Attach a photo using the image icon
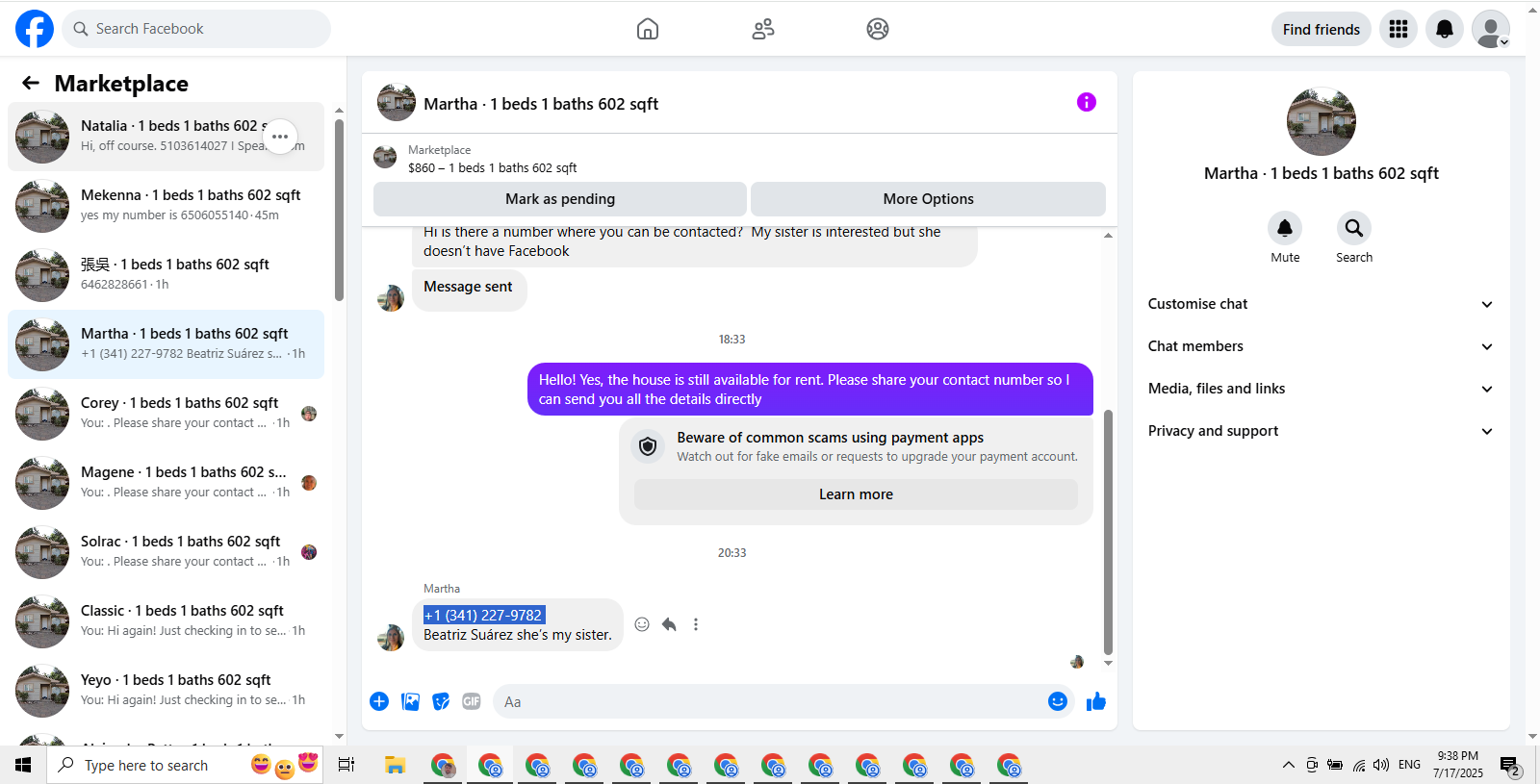 pyautogui.click(x=410, y=701)
